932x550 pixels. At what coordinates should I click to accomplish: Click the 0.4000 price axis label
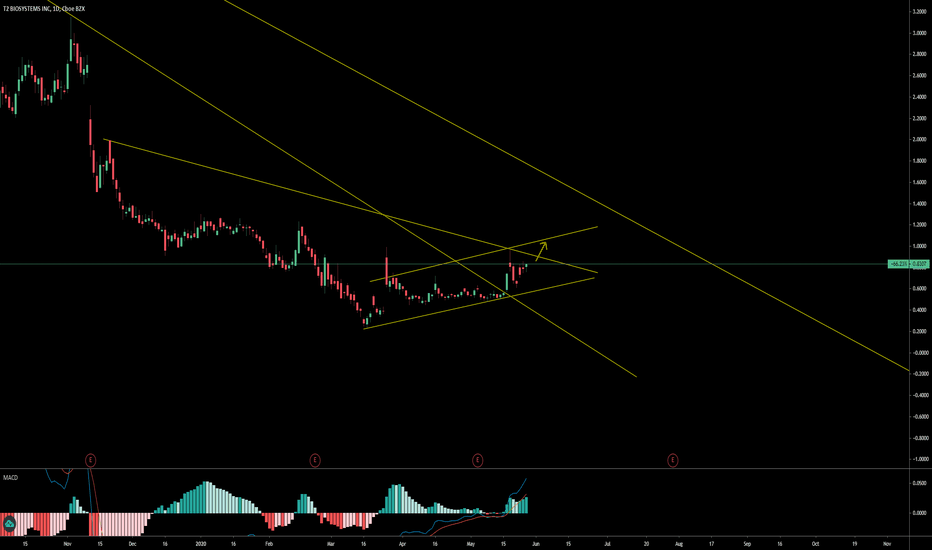click(x=919, y=310)
